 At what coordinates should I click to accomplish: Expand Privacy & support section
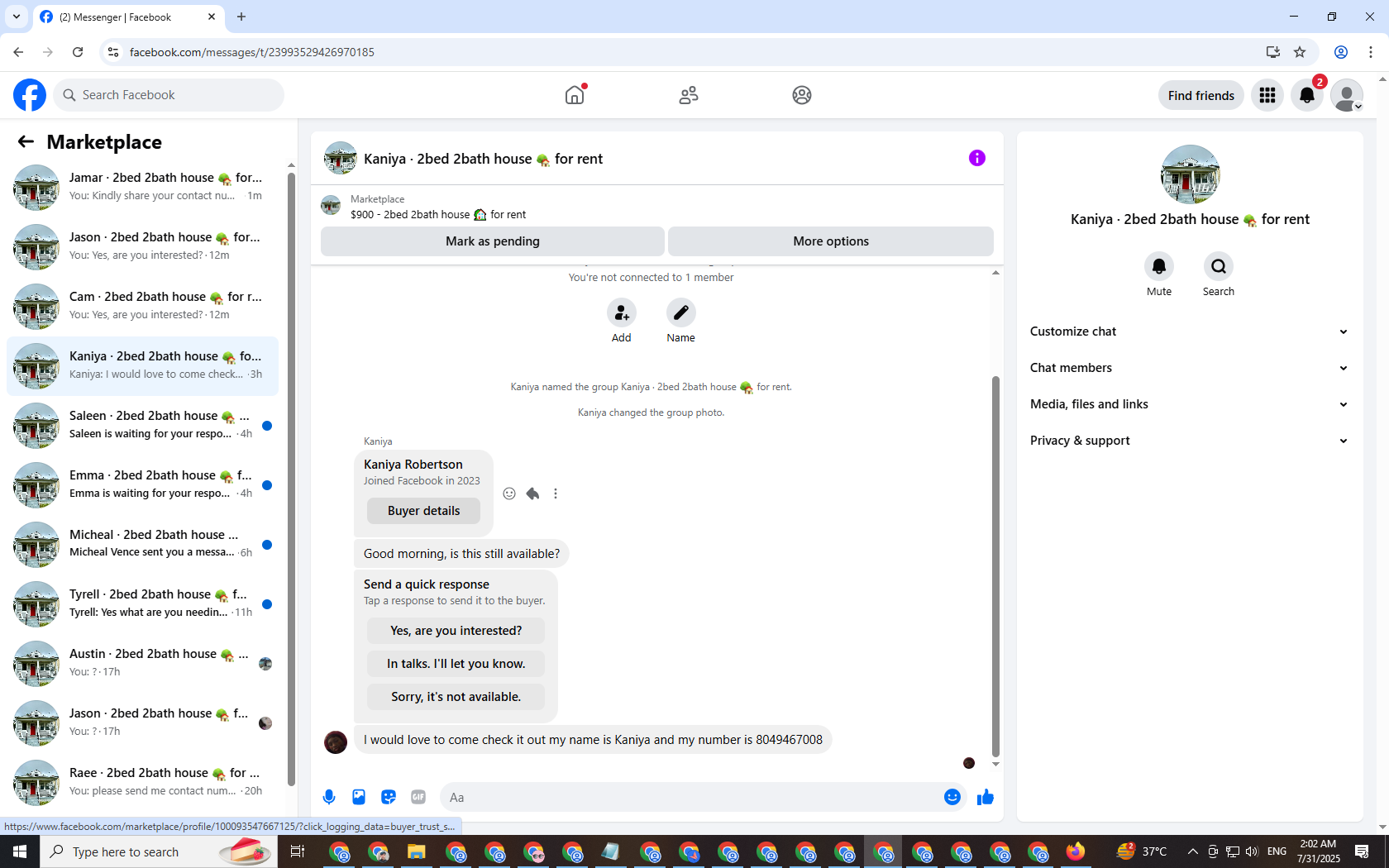[1189, 441]
